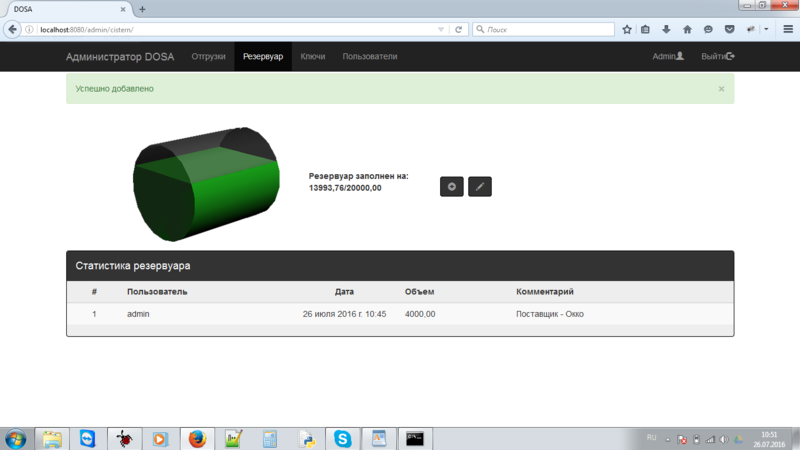Click the Pocket icon in toolbar
Viewport: 800px width, 450px height.
[x=729, y=29]
